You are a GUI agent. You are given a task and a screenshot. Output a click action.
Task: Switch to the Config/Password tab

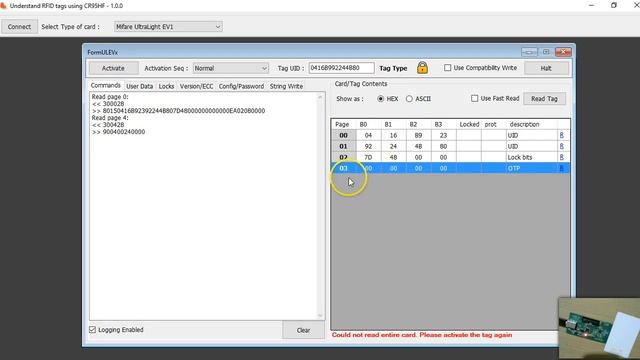coord(241,86)
